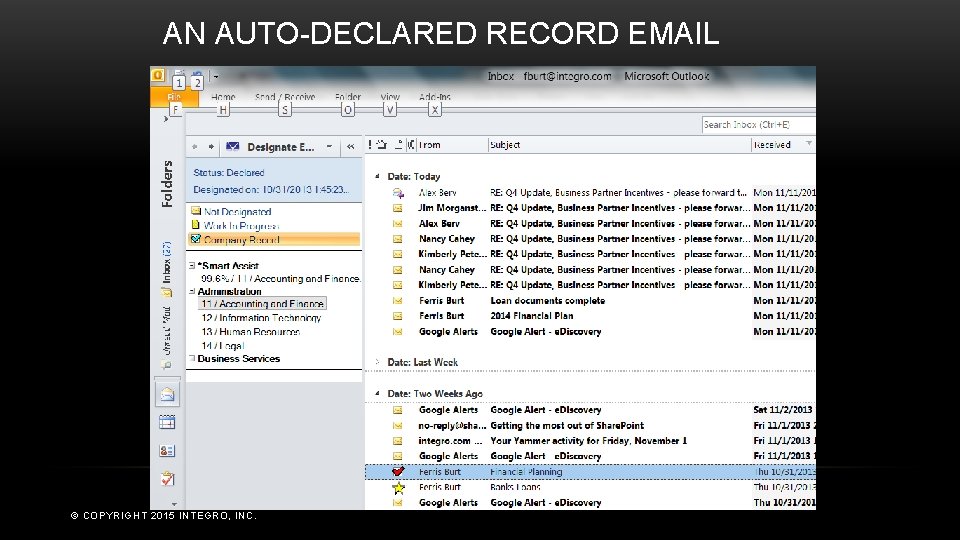Viewport: 960px width, 540px height.
Task: Select 99.6% / 11 / Accounting and Finance suggestion
Action: (x=280, y=279)
